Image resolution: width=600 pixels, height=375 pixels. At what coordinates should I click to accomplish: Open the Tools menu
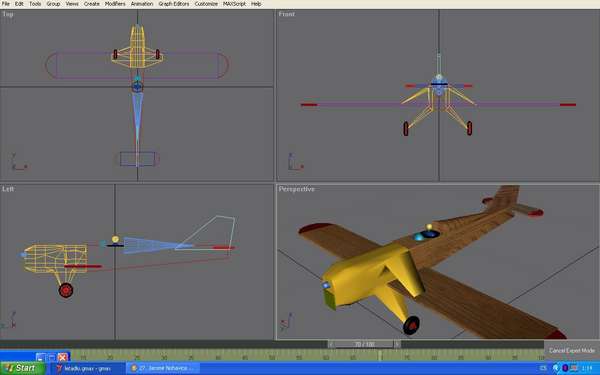[35, 4]
